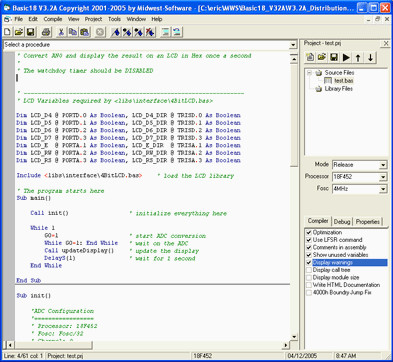The height and width of the screenshot is (362, 393).
Task: Open the File menu
Action: pos(19,19)
